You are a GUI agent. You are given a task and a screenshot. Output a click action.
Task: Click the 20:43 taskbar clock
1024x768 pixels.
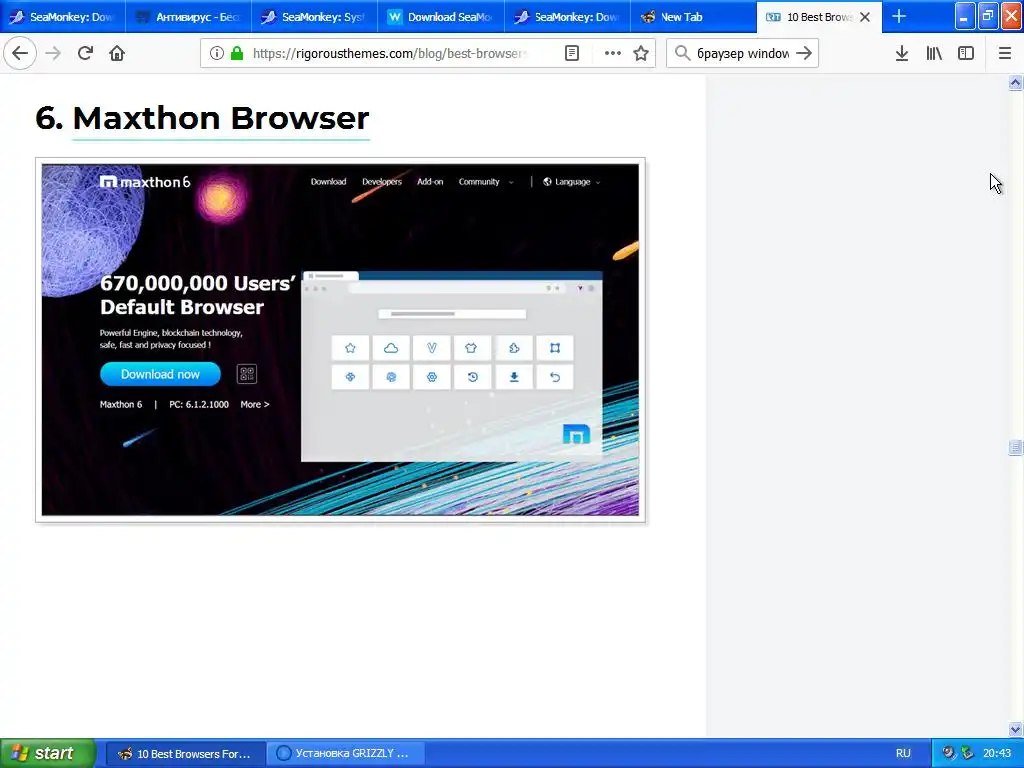(997, 753)
